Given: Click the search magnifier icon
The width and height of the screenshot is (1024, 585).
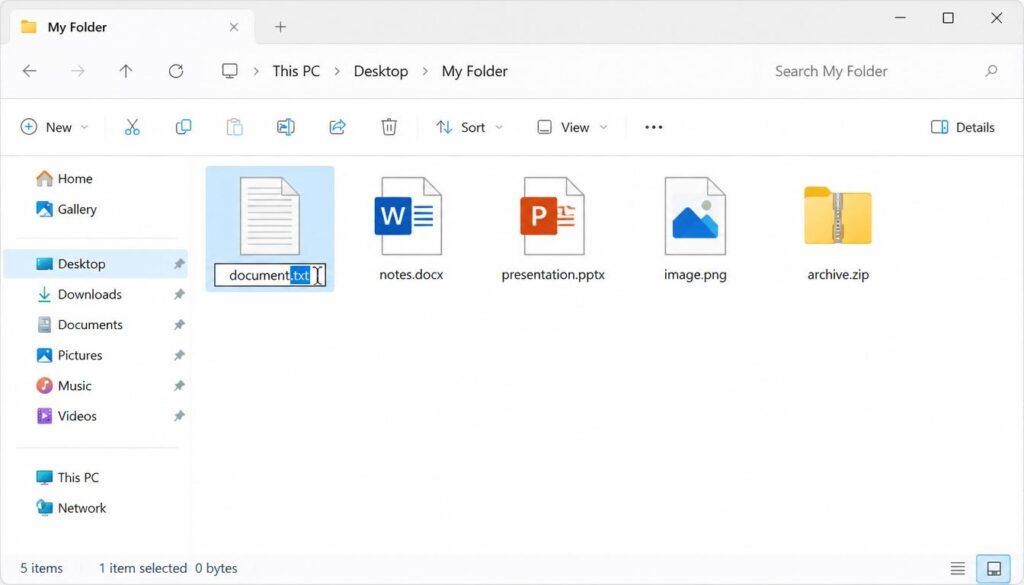Looking at the screenshot, I should coord(991,71).
